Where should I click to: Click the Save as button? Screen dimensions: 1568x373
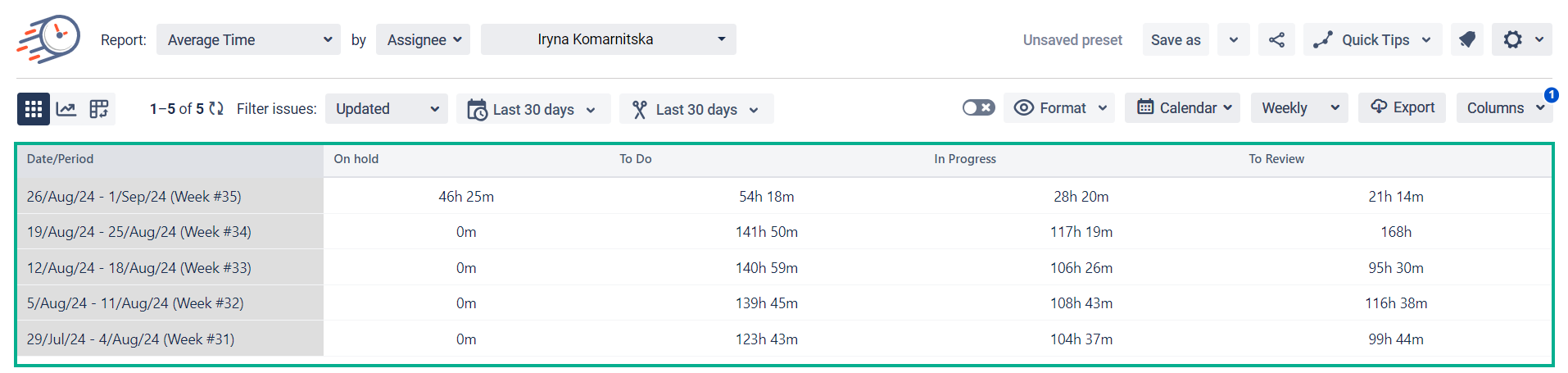[1176, 39]
